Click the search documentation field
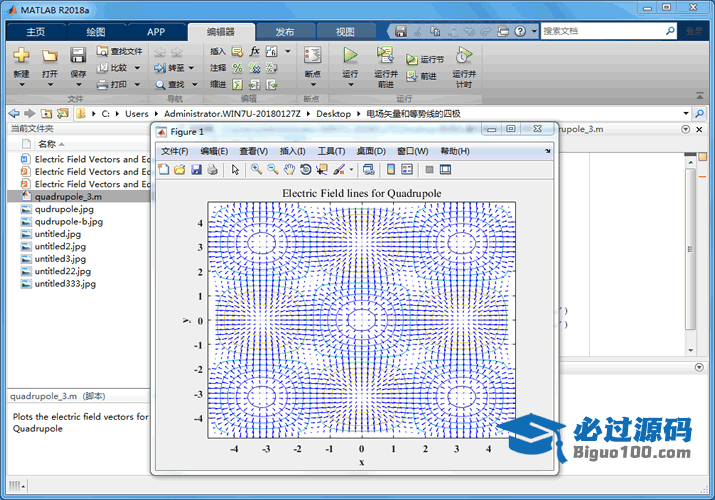 (603, 31)
